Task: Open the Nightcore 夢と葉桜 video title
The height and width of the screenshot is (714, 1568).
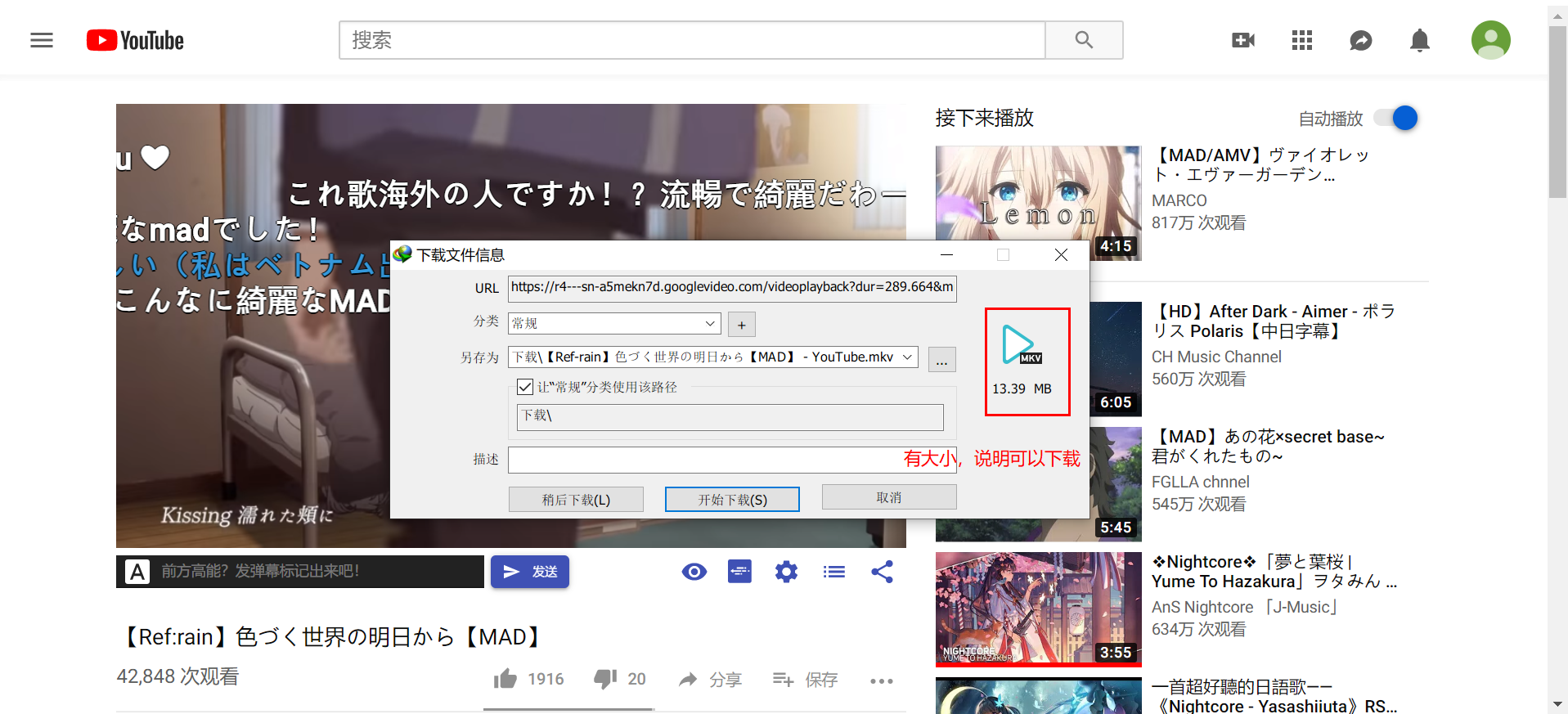Action: point(1274,572)
